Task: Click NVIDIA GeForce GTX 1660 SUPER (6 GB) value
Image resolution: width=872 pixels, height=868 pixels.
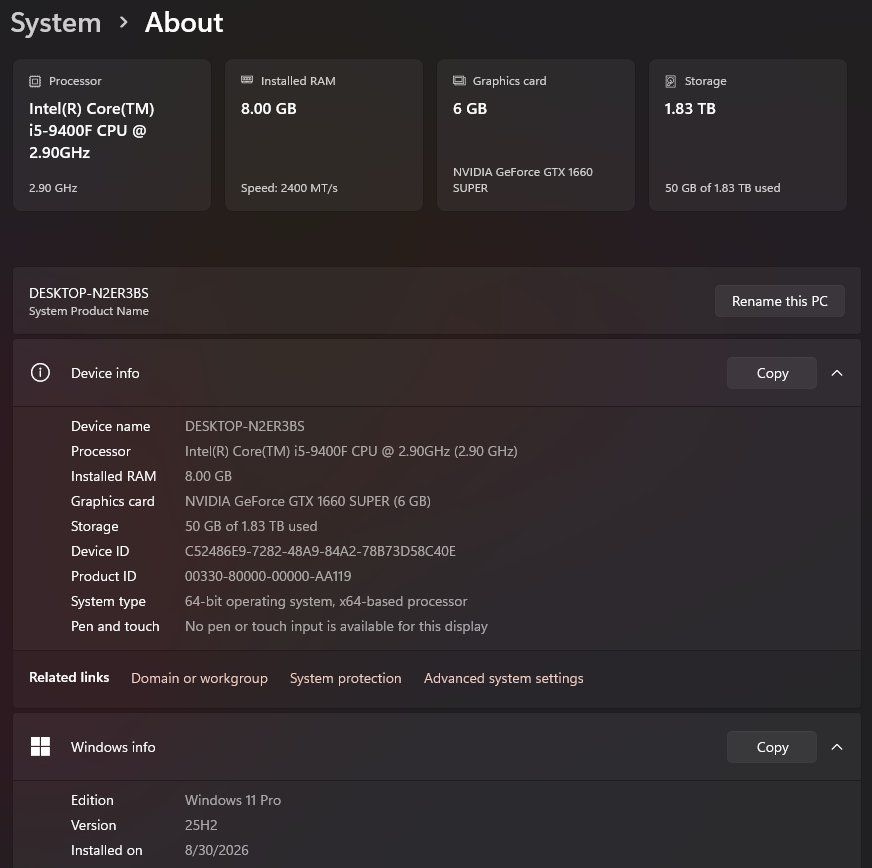Action: 308,501
